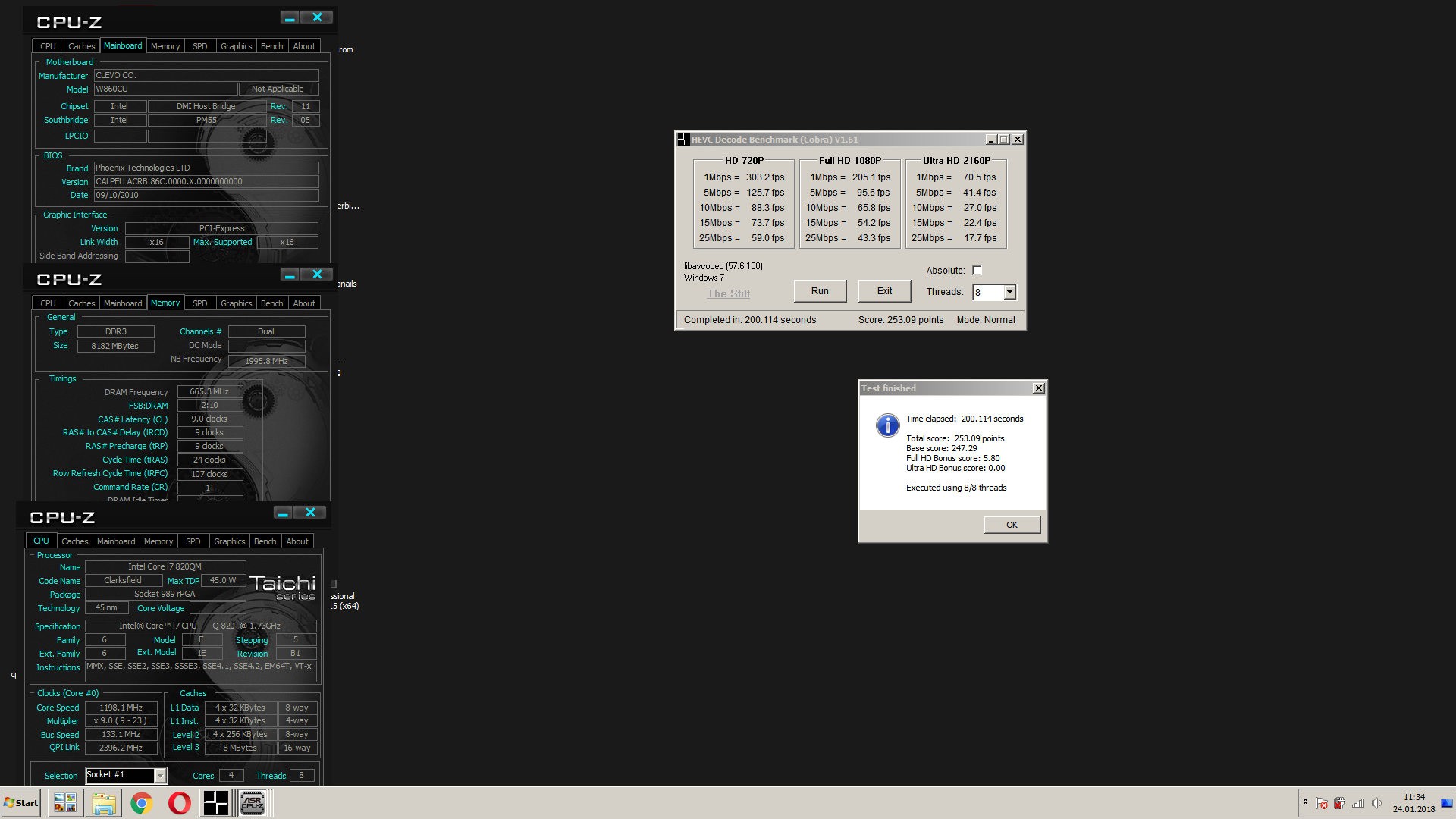The height and width of the screenshot is (819, 1456).
Task: Close the HEVC Decode Benchmark window
Action: (1018, 140)
